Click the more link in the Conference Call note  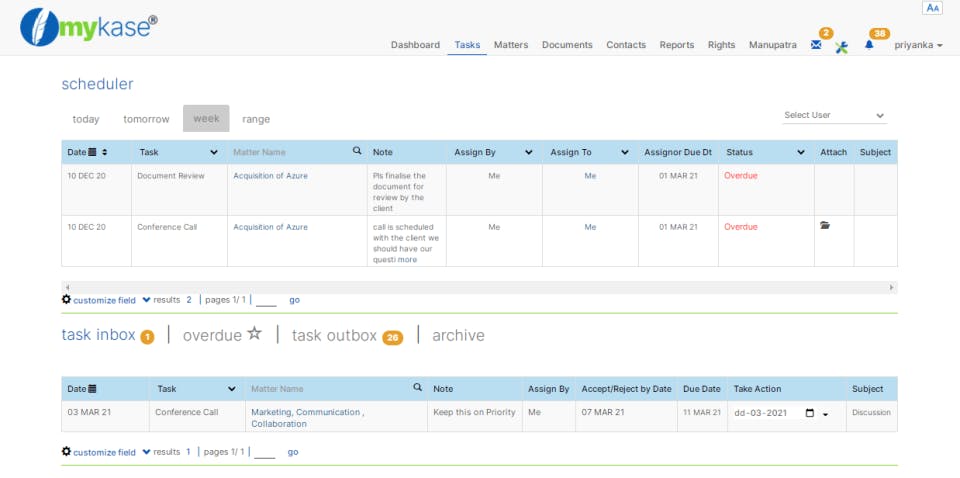408,260
